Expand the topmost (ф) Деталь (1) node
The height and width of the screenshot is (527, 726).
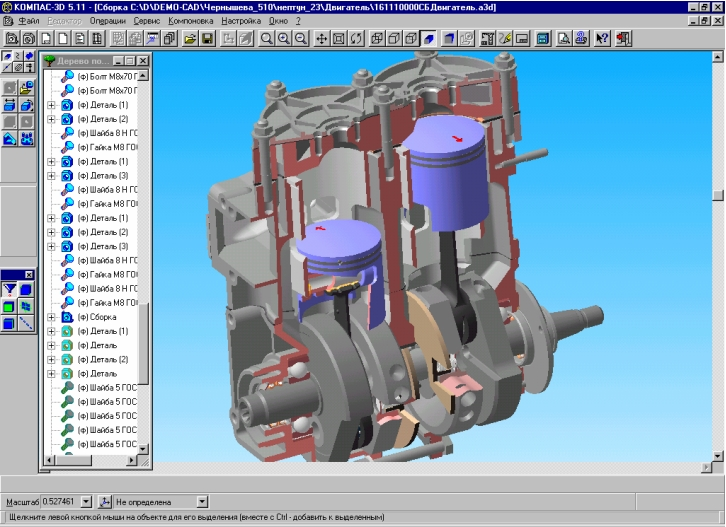[51, 105]
